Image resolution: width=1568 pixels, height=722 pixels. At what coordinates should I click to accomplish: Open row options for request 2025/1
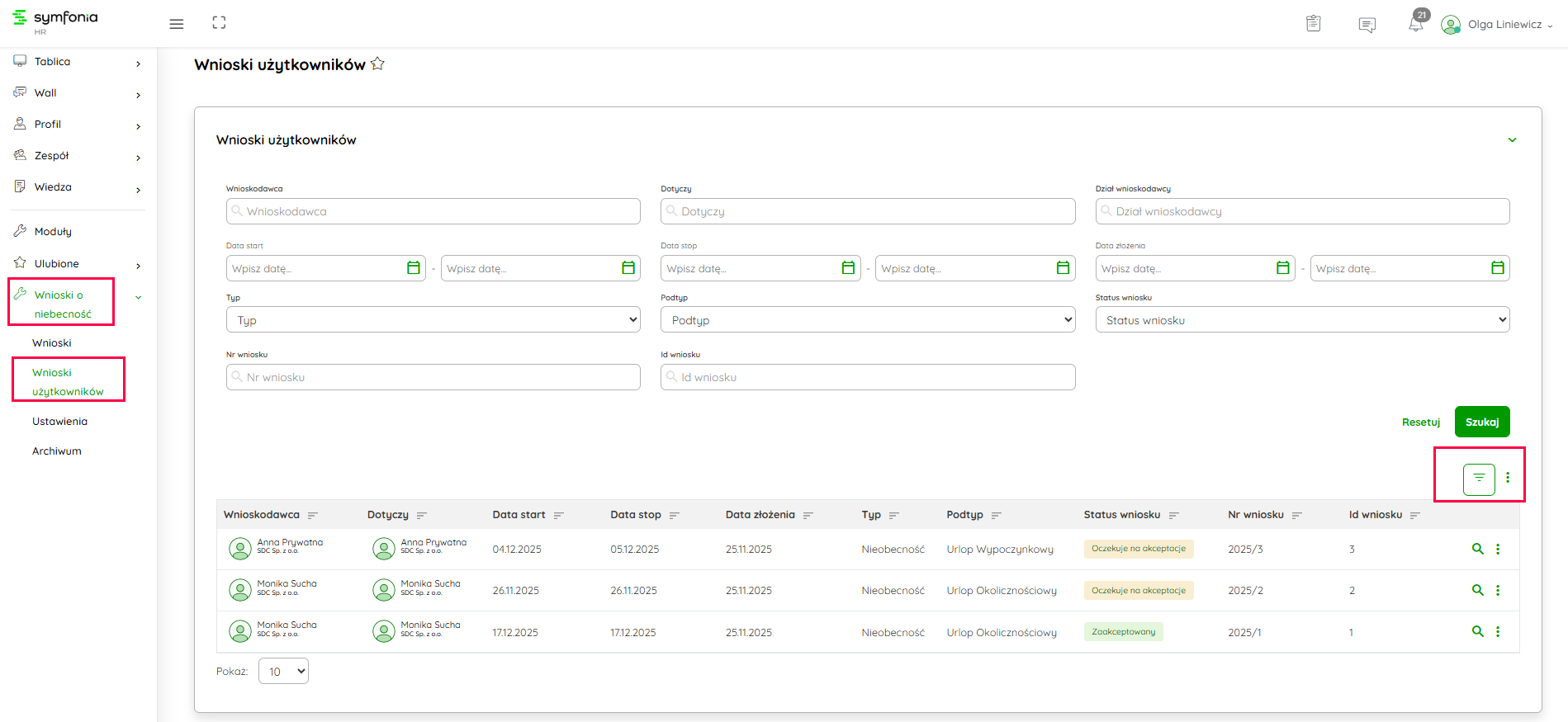[x=1498, y=631]
